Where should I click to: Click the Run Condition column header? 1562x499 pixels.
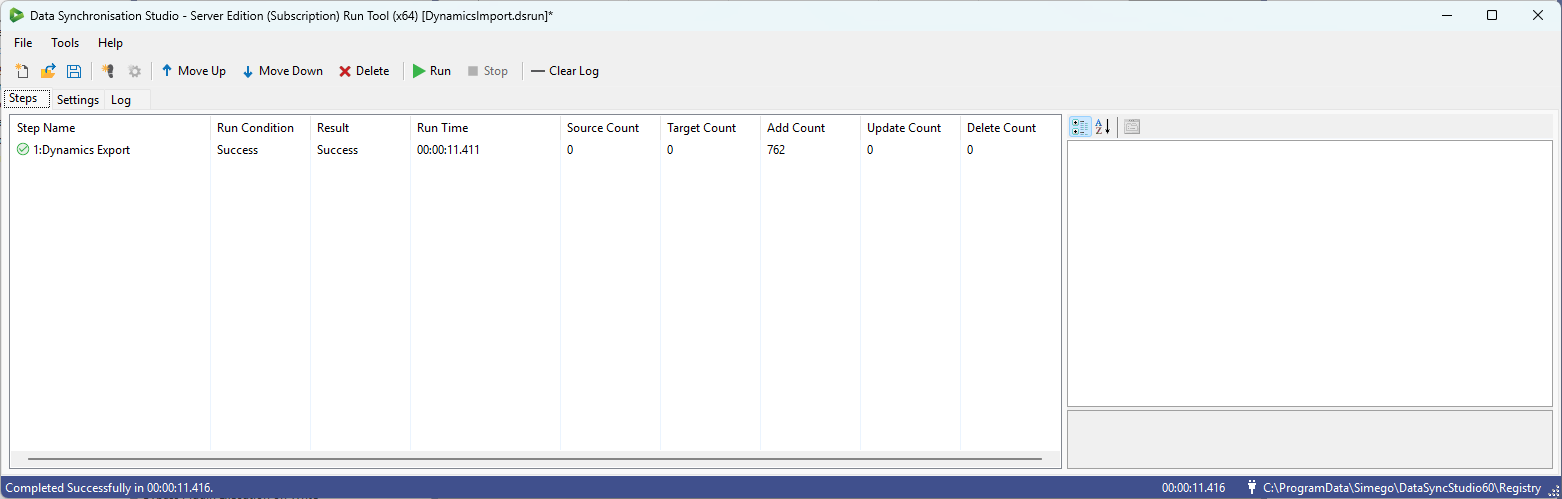(260, 128)
